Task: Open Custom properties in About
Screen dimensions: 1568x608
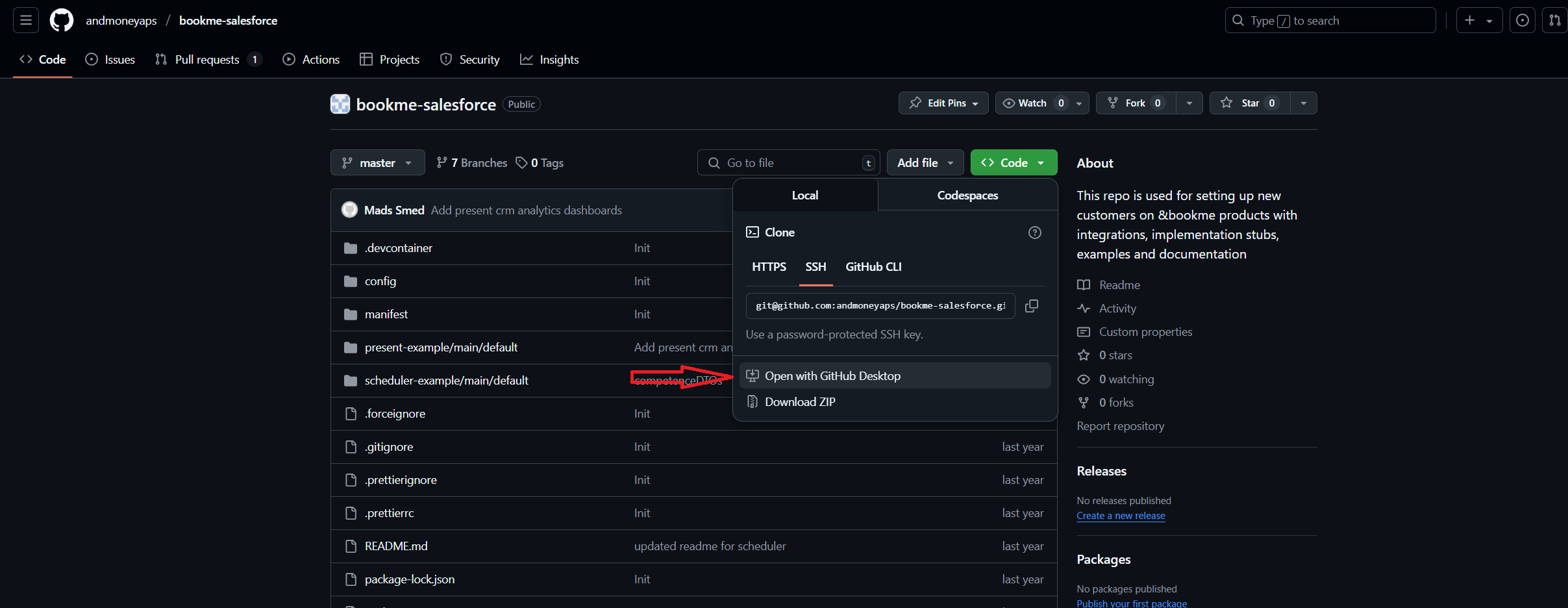Action: pos(1135,331)
